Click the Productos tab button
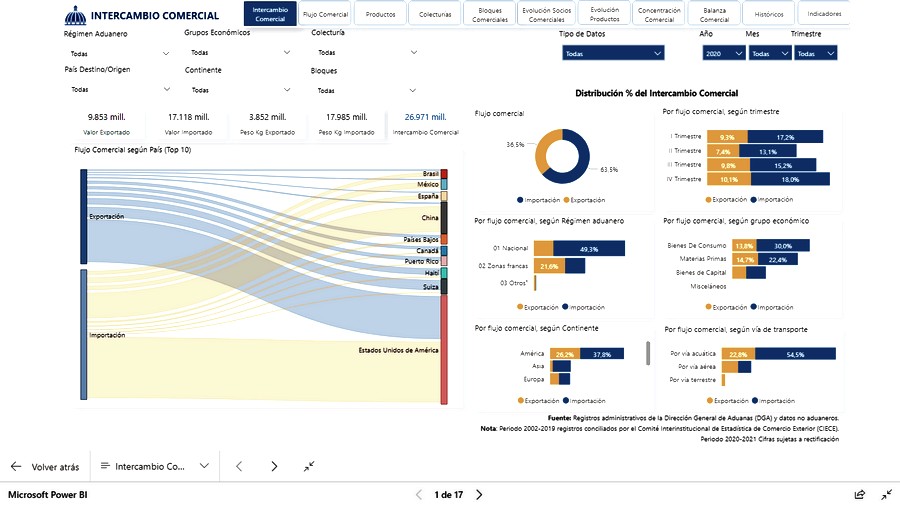The height and width of the screenshot is (506, 900). point(380,14)
